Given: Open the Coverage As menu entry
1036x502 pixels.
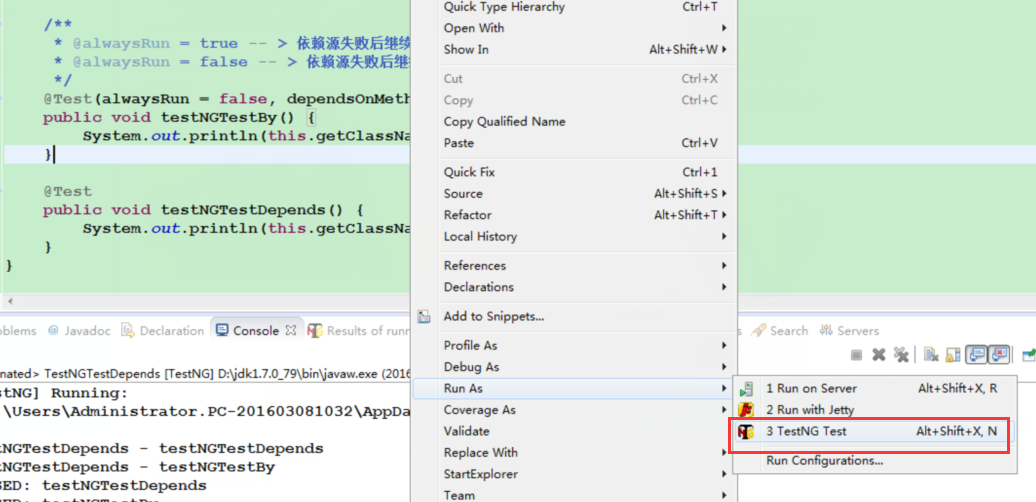Looking at the screenshot, I should (573, 410).
